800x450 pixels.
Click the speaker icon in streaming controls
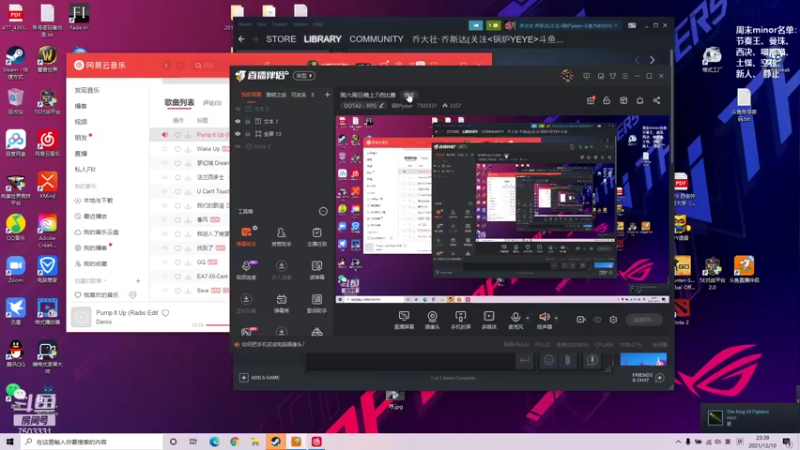point(544,317)
